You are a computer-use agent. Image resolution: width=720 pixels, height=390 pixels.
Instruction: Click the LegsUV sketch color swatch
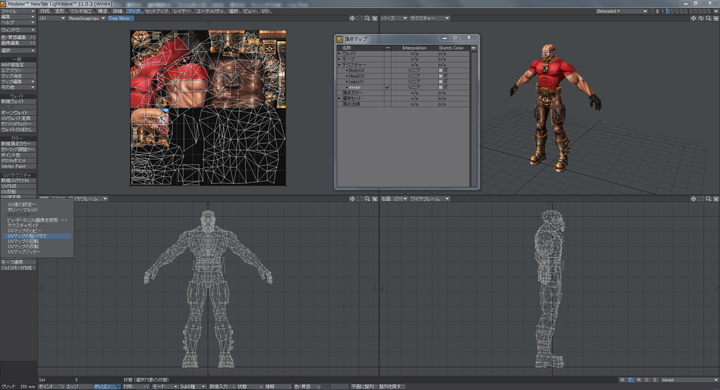point(441,82)
